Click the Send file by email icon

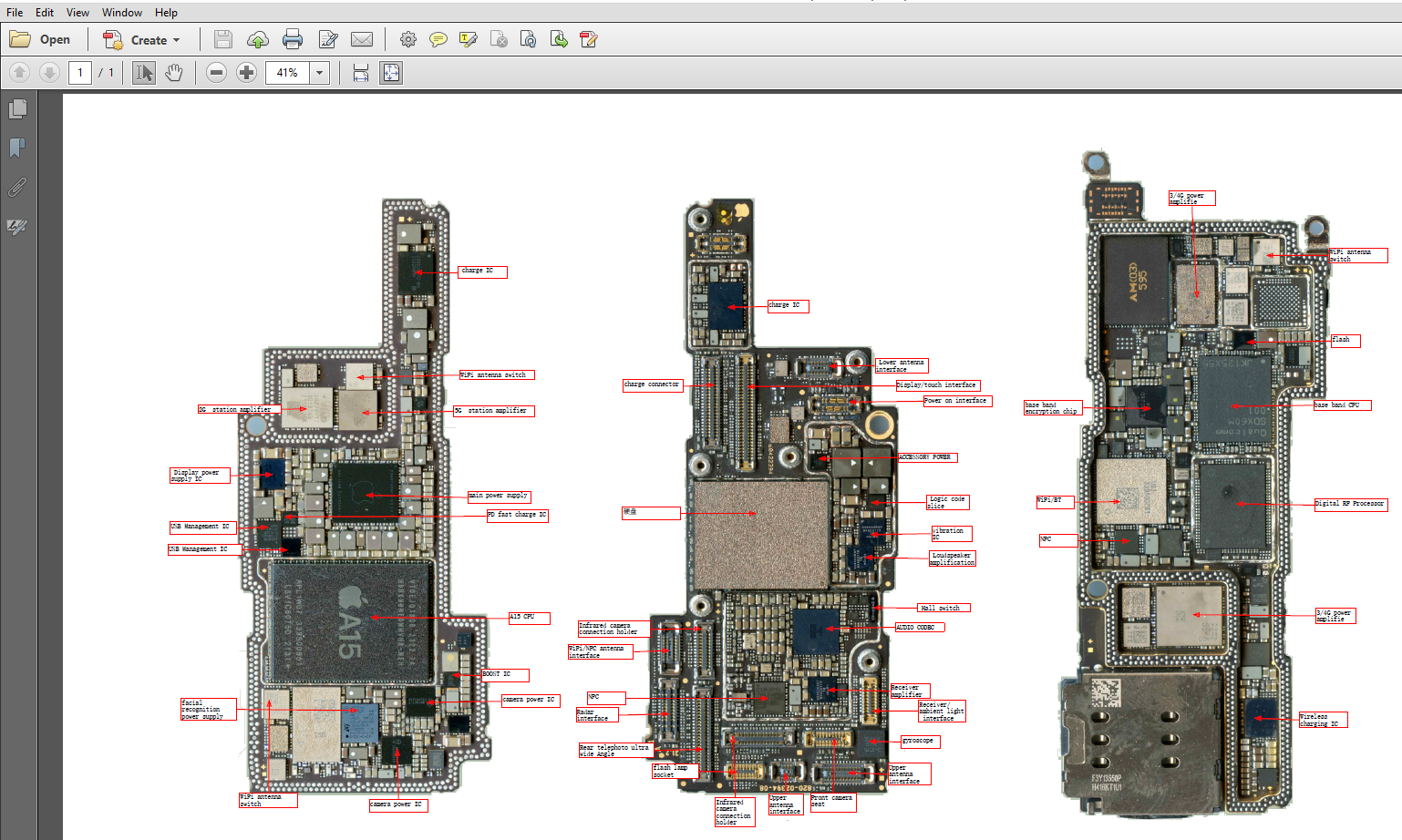click(362, 39)
